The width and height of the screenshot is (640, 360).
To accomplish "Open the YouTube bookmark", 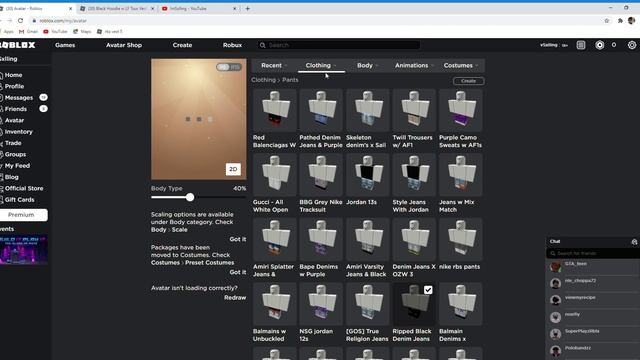I will click(x=55, y=31).
